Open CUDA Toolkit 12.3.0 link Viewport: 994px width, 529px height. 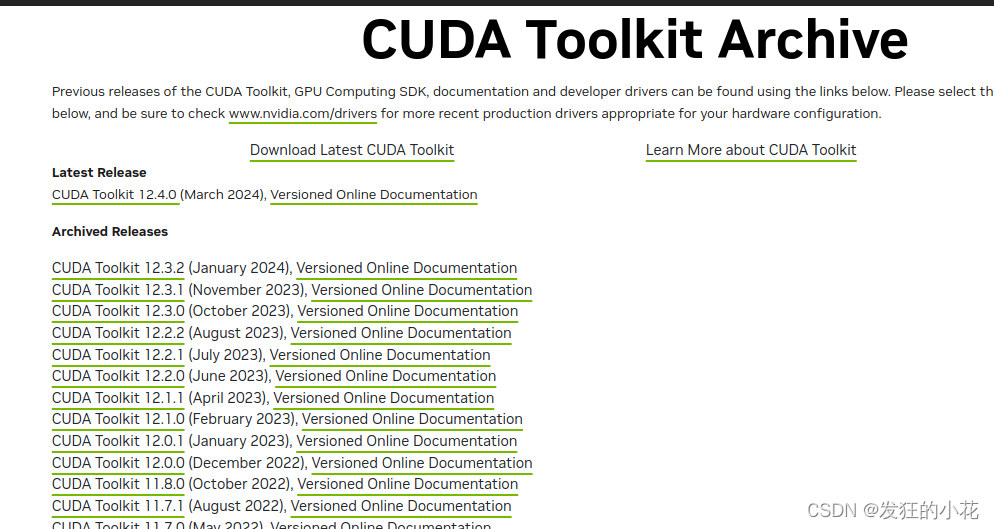[118, 311]
